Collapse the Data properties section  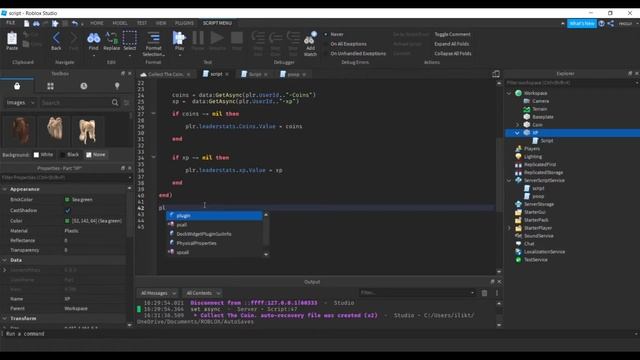[4, 260]
